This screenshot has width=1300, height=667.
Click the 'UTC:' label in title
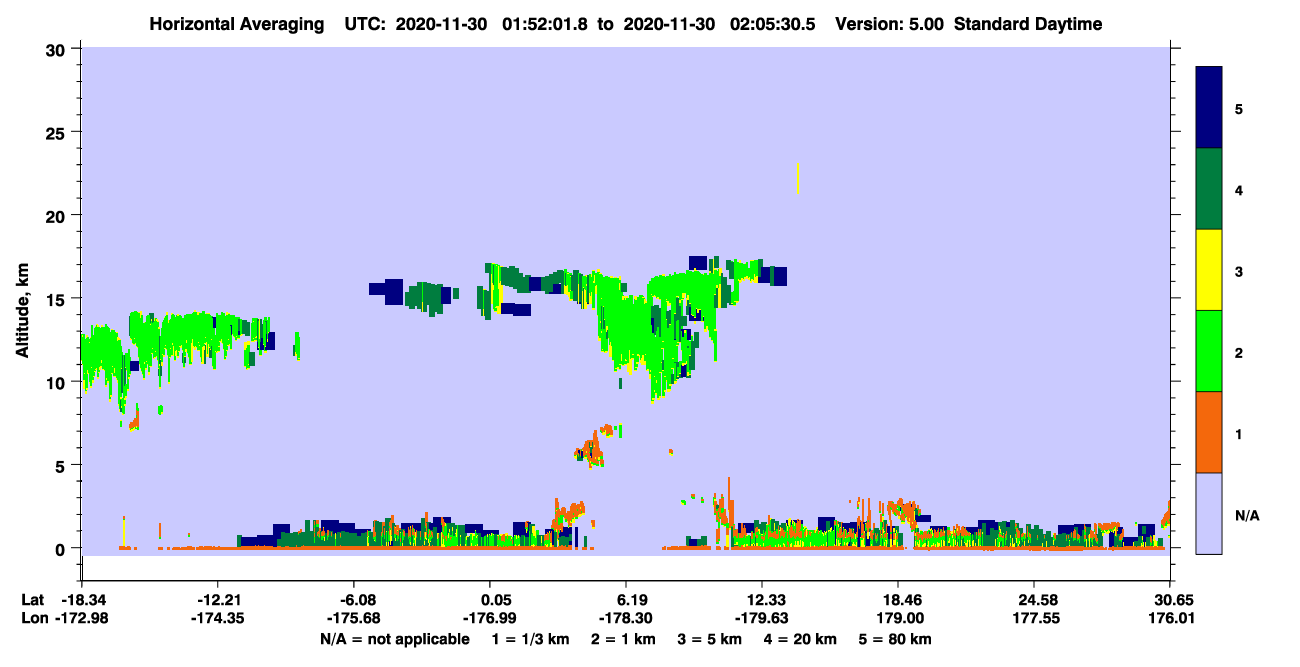367,24
